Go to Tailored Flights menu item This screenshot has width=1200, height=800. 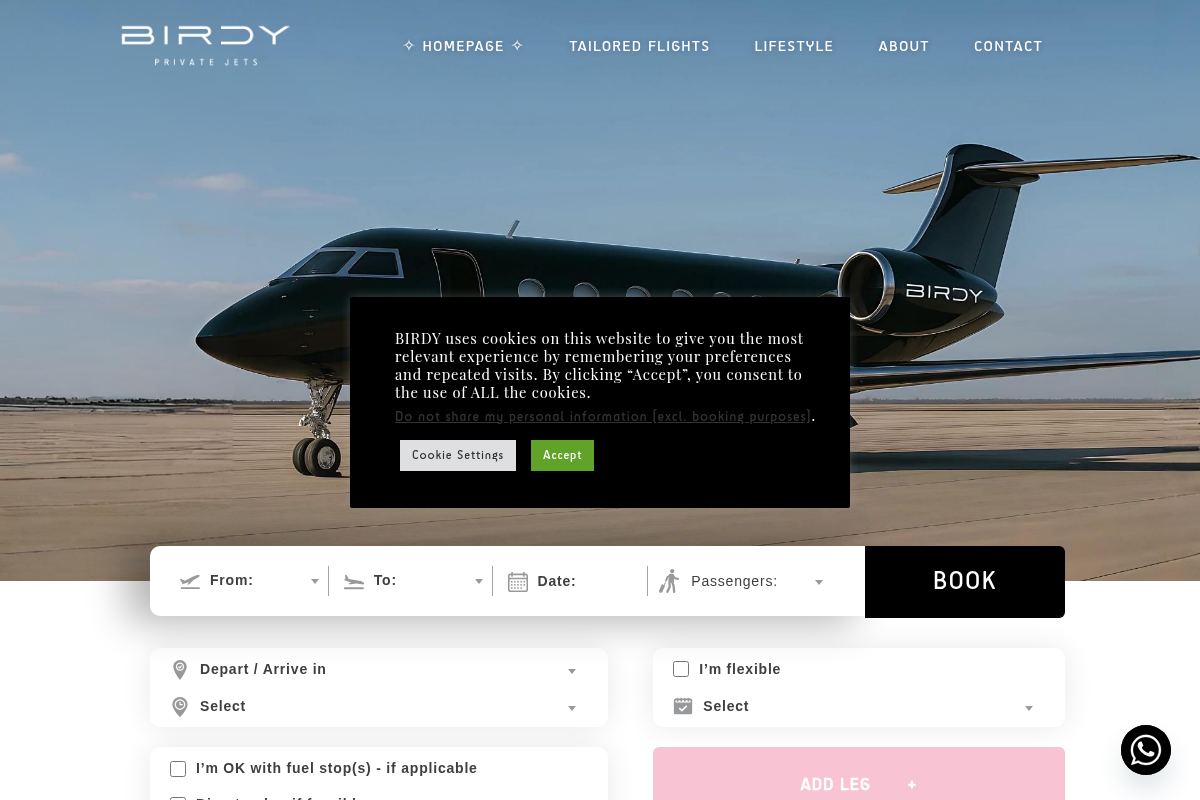(x=639, y=46)
